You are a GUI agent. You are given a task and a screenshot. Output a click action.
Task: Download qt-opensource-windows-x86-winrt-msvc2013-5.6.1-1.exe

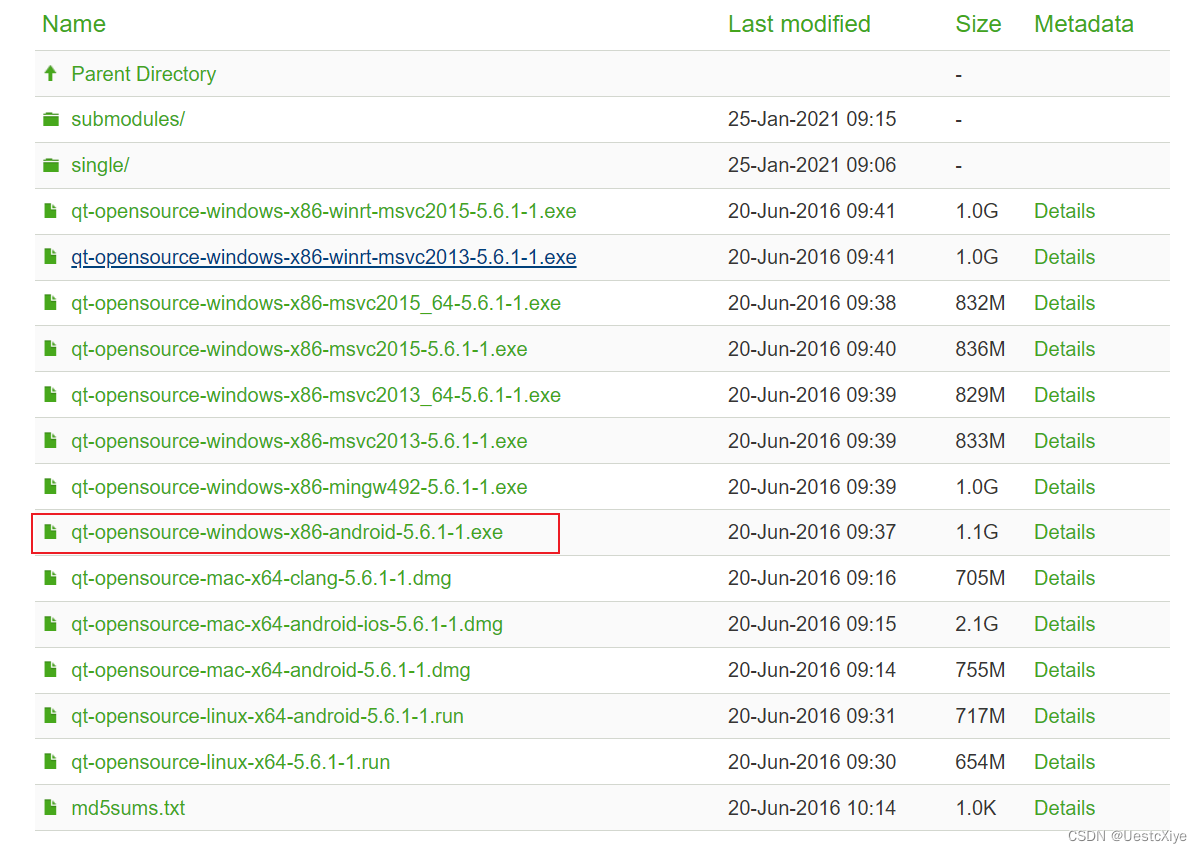[x=323, y=257]
